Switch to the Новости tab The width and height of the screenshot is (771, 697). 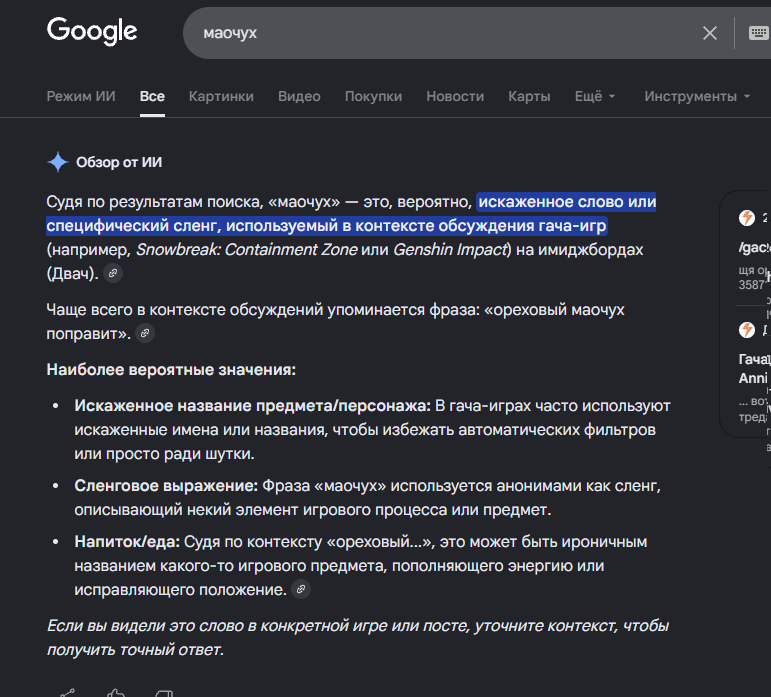coord(455,96)
